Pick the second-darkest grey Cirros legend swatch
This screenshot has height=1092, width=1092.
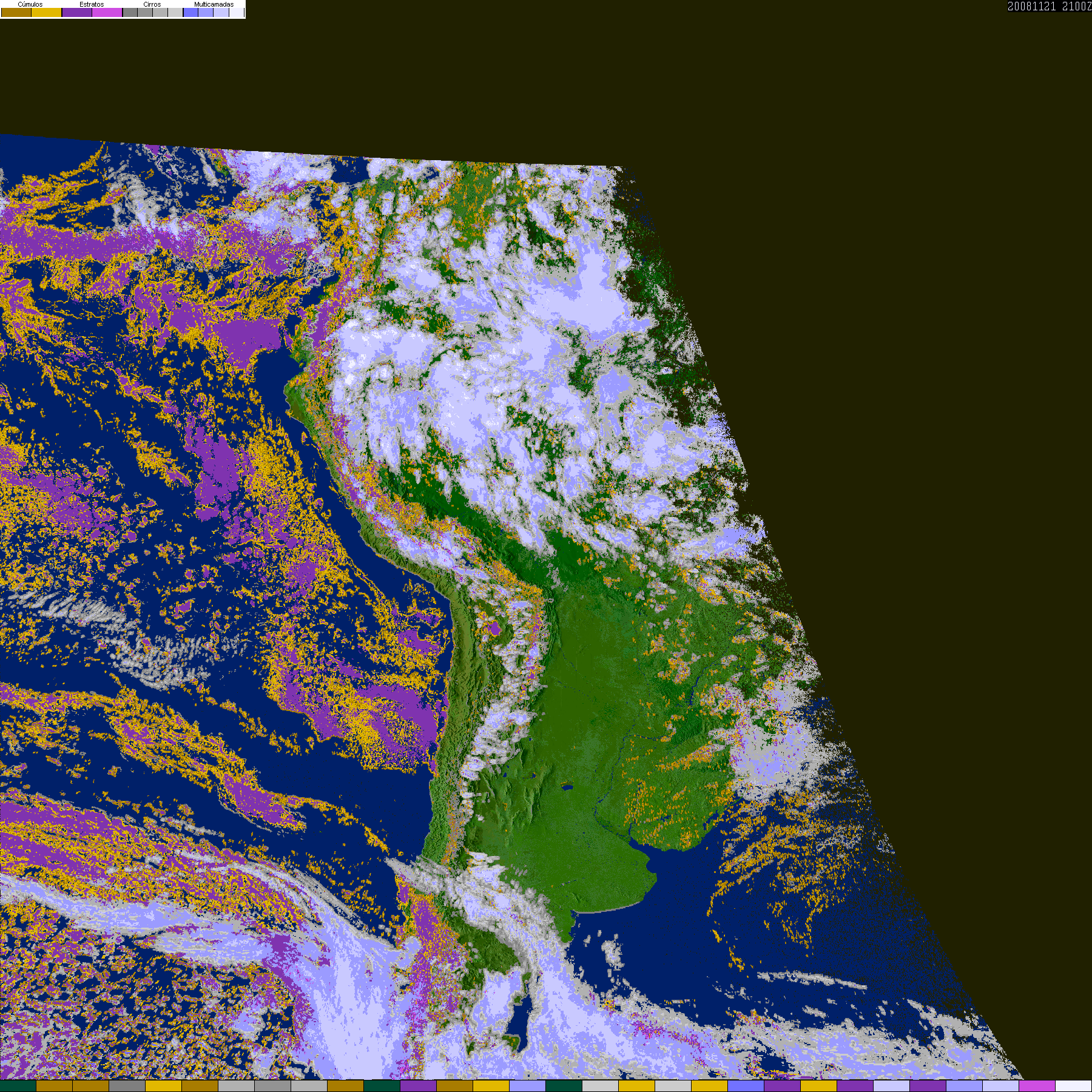pyautogui.click(x=145, y=12)
